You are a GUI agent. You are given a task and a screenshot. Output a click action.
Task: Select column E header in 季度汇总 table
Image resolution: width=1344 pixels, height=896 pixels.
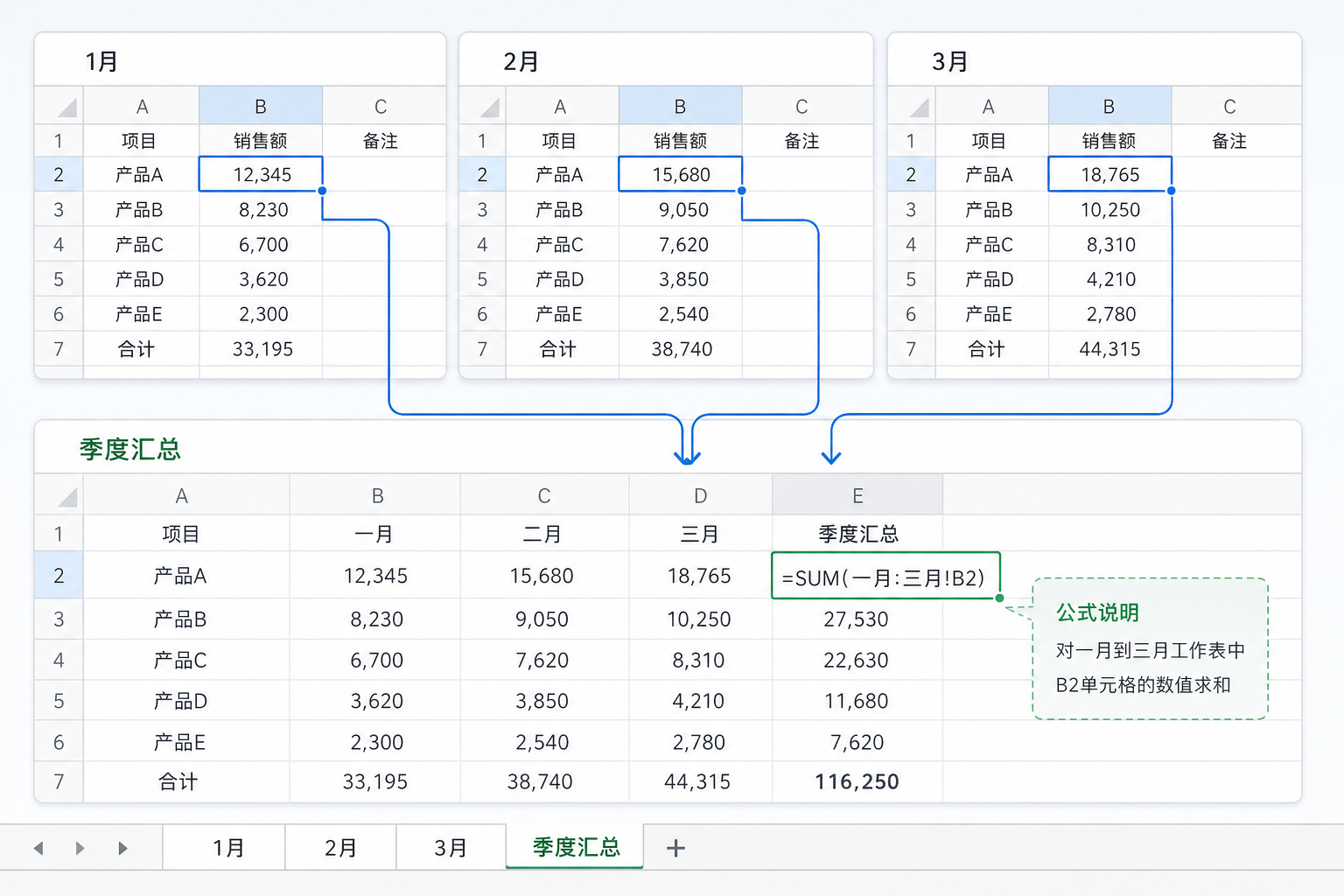[857, 495]
